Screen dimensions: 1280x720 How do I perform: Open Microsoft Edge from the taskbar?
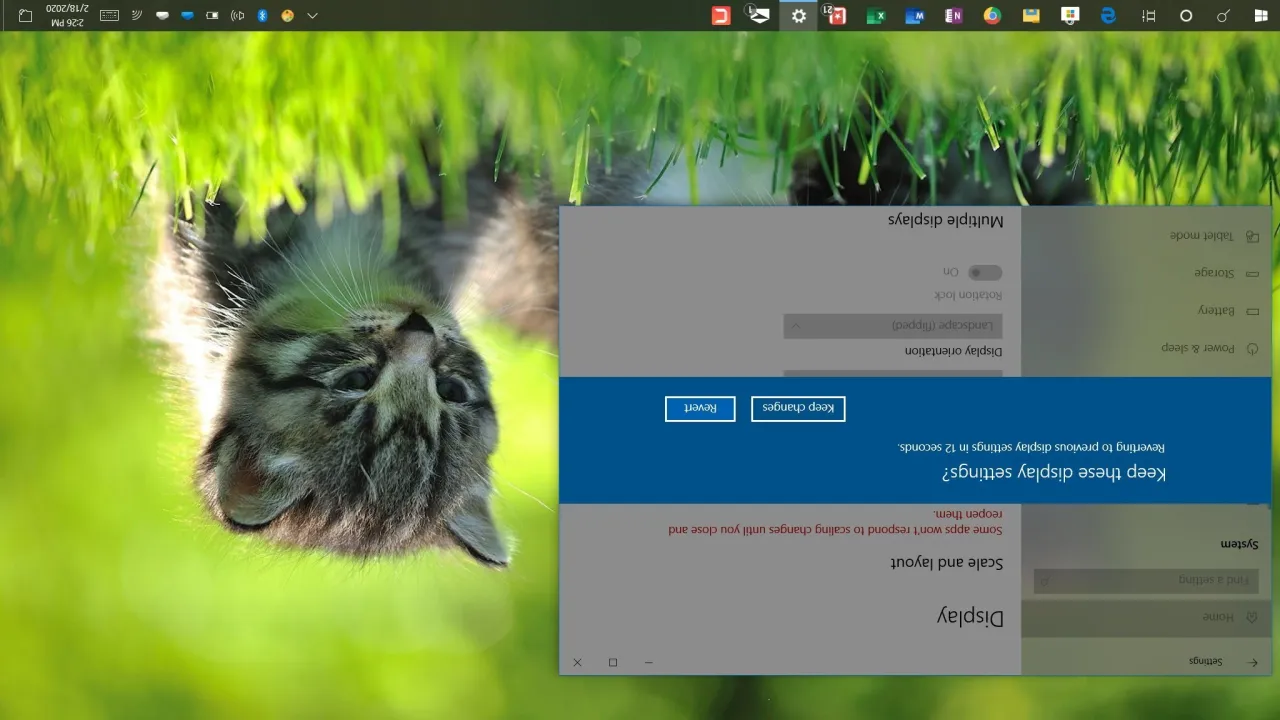pyautogui.click(x=1108, y=16)
